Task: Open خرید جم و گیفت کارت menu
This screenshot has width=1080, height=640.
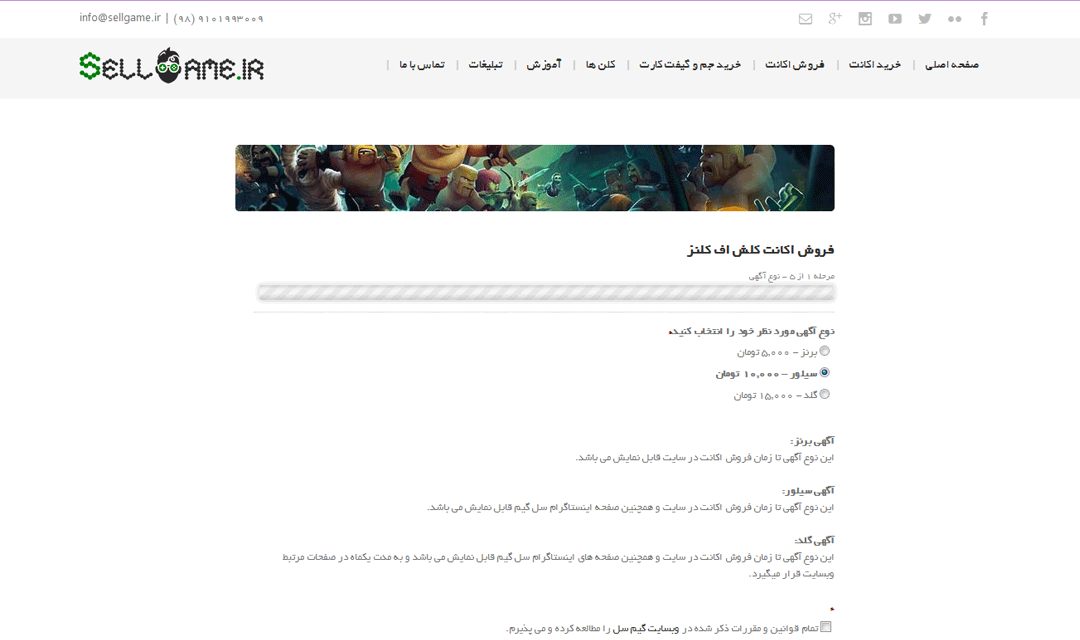Action: (x=690, y=65)
